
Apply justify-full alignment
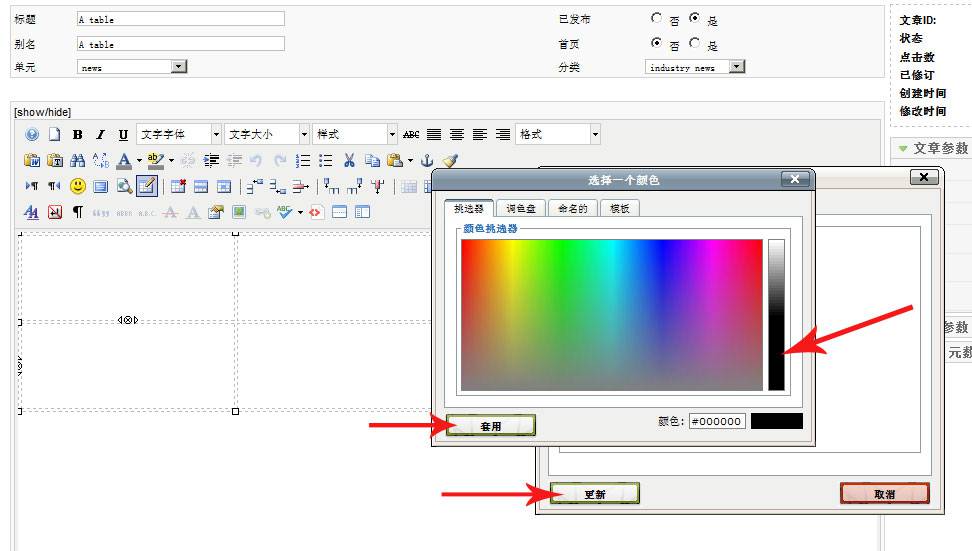tap(434, 134)
